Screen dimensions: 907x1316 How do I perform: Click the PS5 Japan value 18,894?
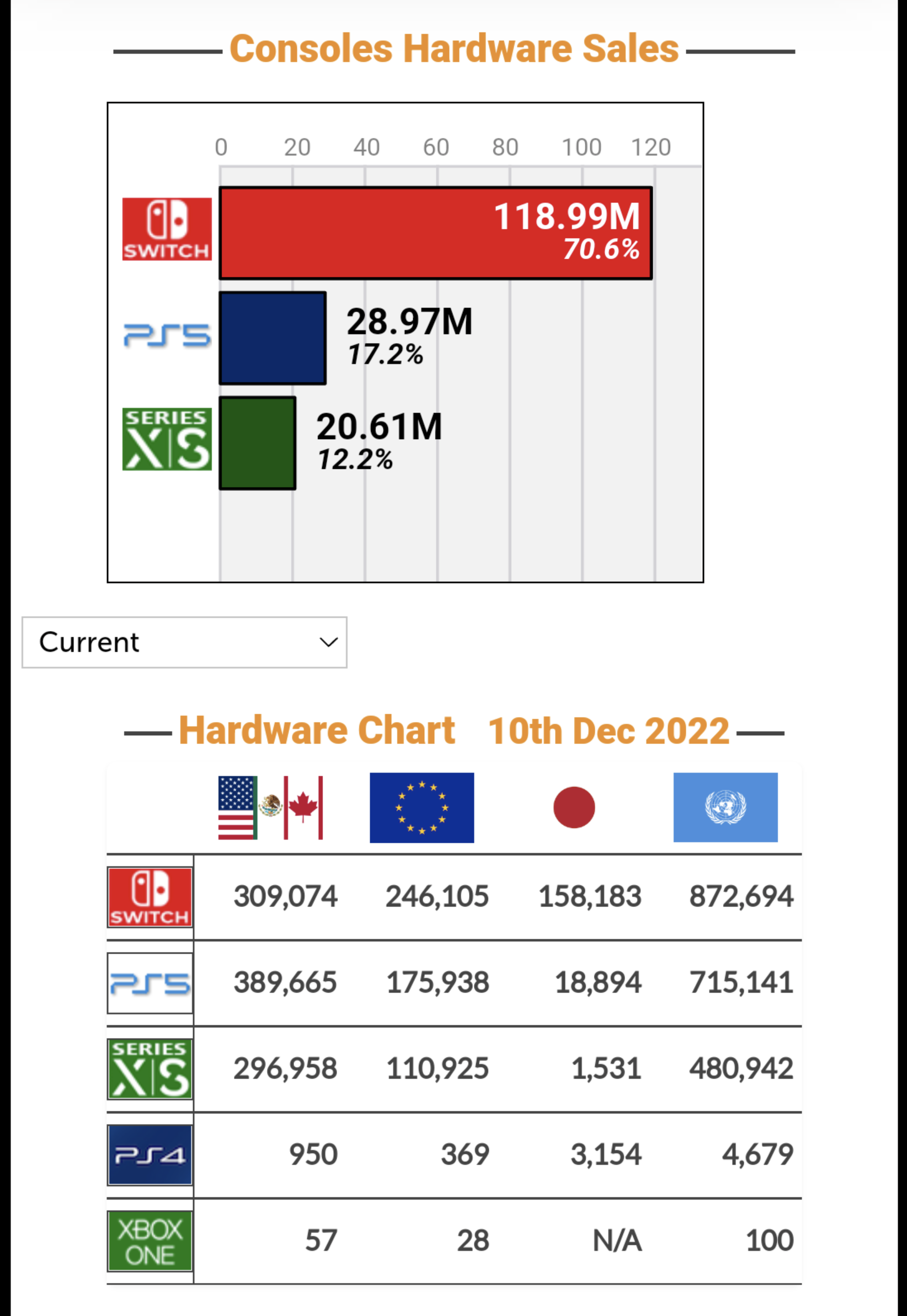[x=599, y=983]
